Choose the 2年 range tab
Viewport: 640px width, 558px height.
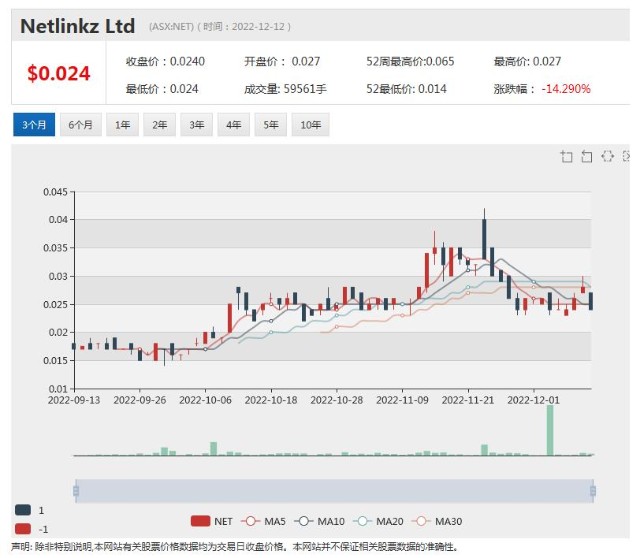(x=160, y=124)
